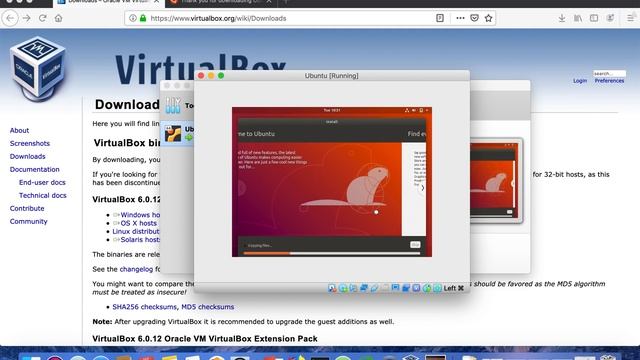Open the Documentation sidebar link

(35, 169)
